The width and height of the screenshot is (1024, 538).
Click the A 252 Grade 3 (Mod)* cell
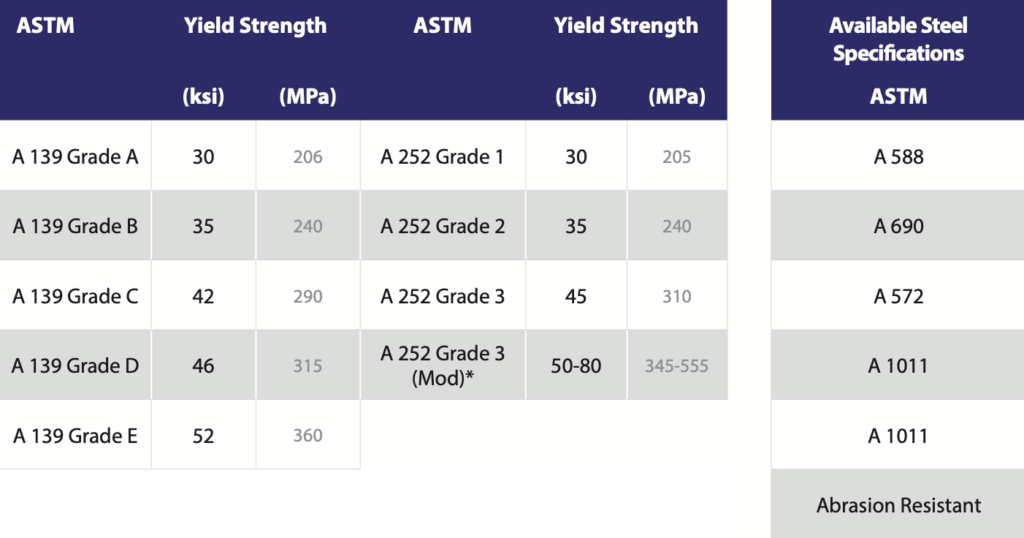tap(443, 365)
